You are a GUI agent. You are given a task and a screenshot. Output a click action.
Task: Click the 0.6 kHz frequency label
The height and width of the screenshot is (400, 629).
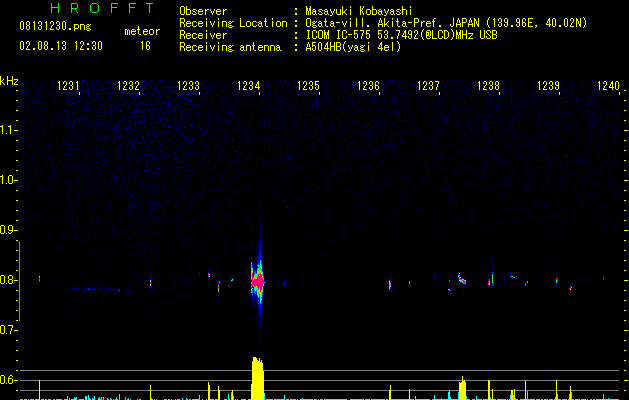(9, 380)
